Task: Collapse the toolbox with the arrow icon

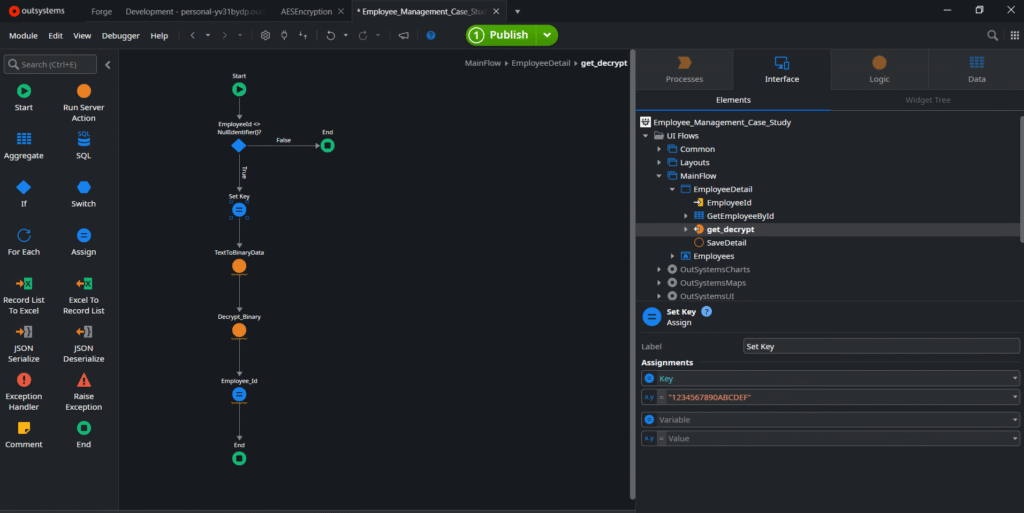Action: (x=108, y=65)
